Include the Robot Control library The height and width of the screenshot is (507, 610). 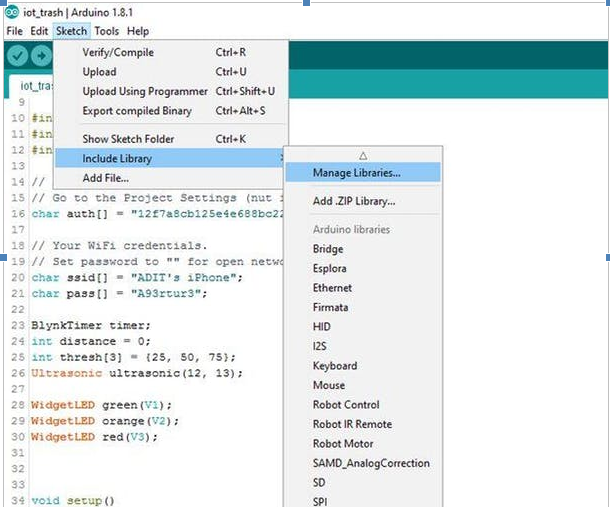point(363,404)
